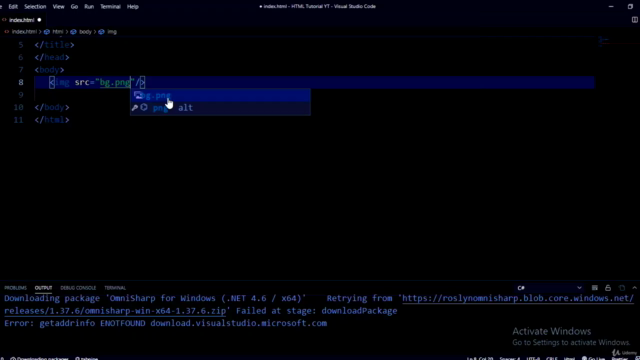Click img in the breadcrumb path
Viewport: 640px width, 360px height.
(112, 31)
